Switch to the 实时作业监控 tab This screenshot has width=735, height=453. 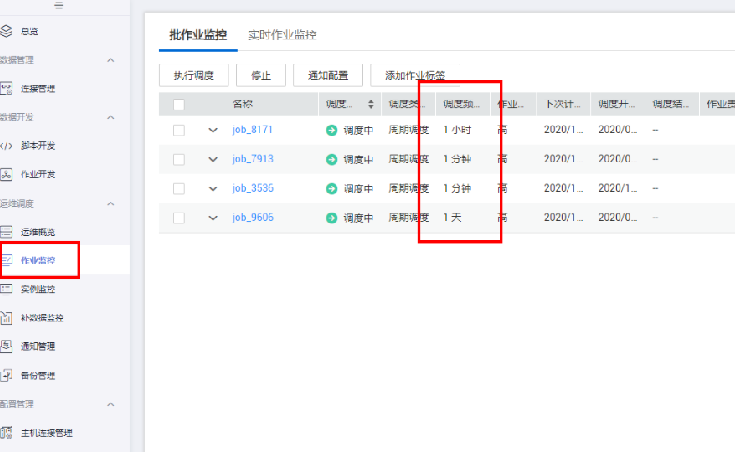point(282,35)
